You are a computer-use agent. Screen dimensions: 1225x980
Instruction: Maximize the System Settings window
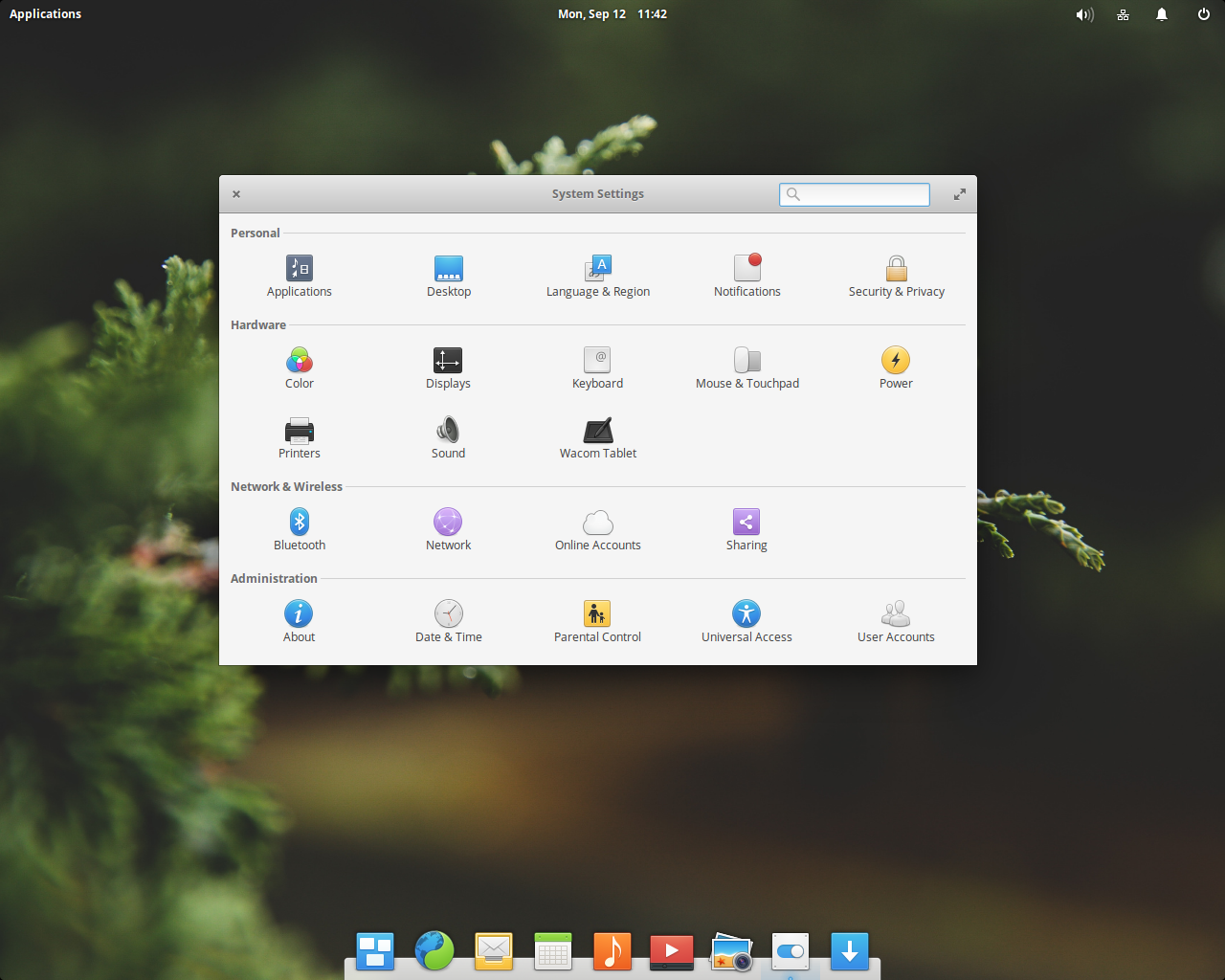(960, 194)
